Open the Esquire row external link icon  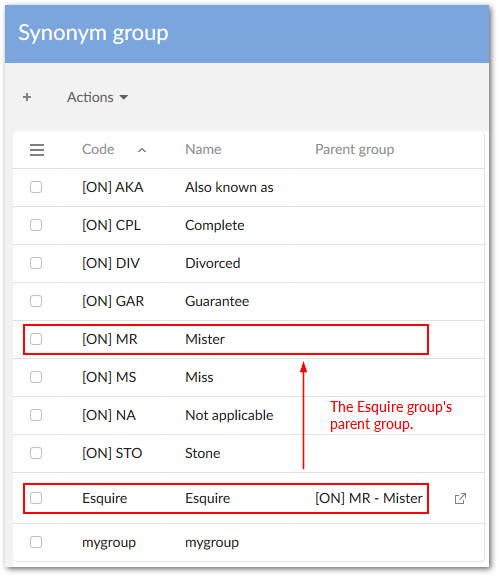(x=460, y=498)
